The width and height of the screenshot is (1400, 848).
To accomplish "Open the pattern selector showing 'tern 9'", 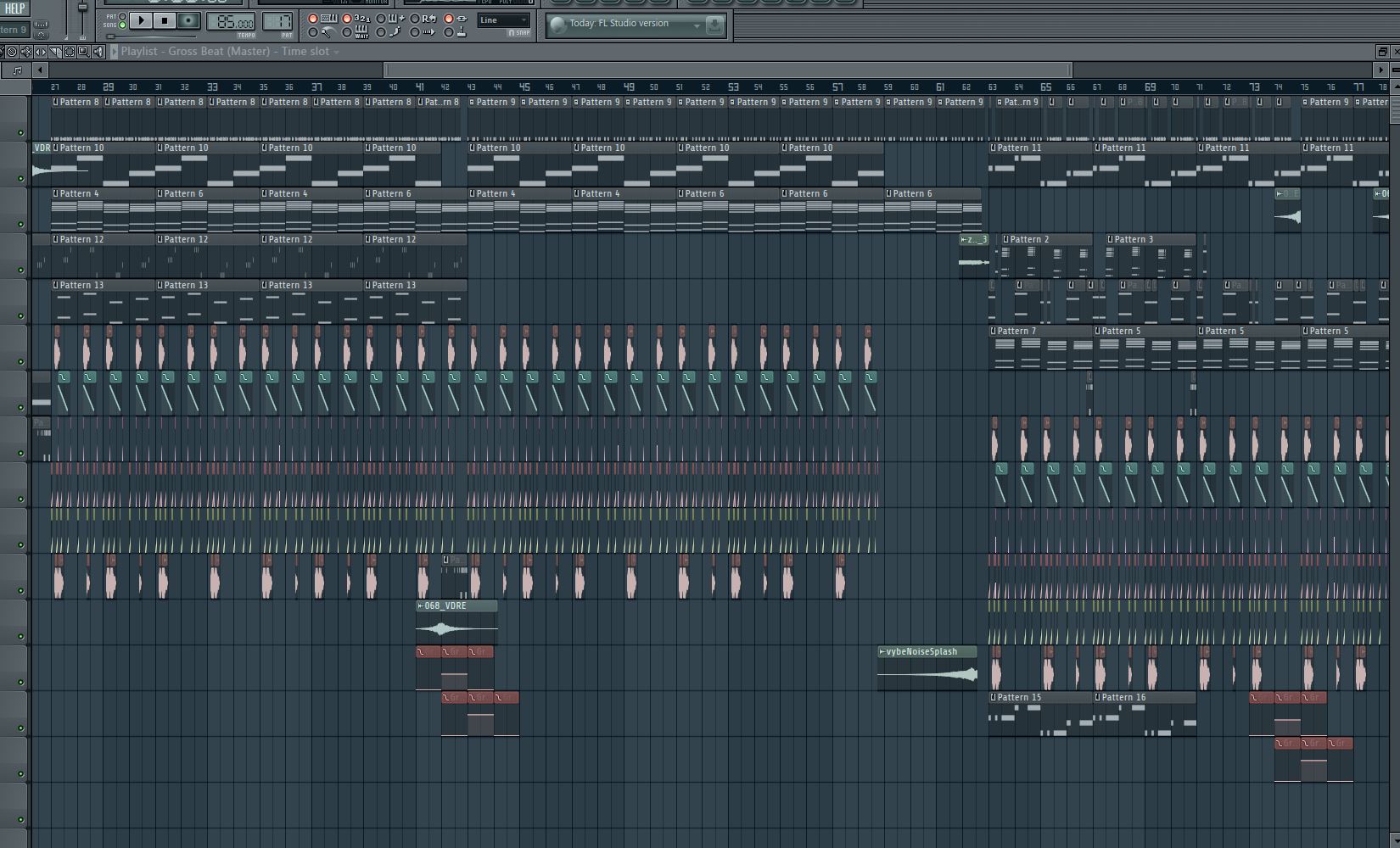I will tap(14, 30).
